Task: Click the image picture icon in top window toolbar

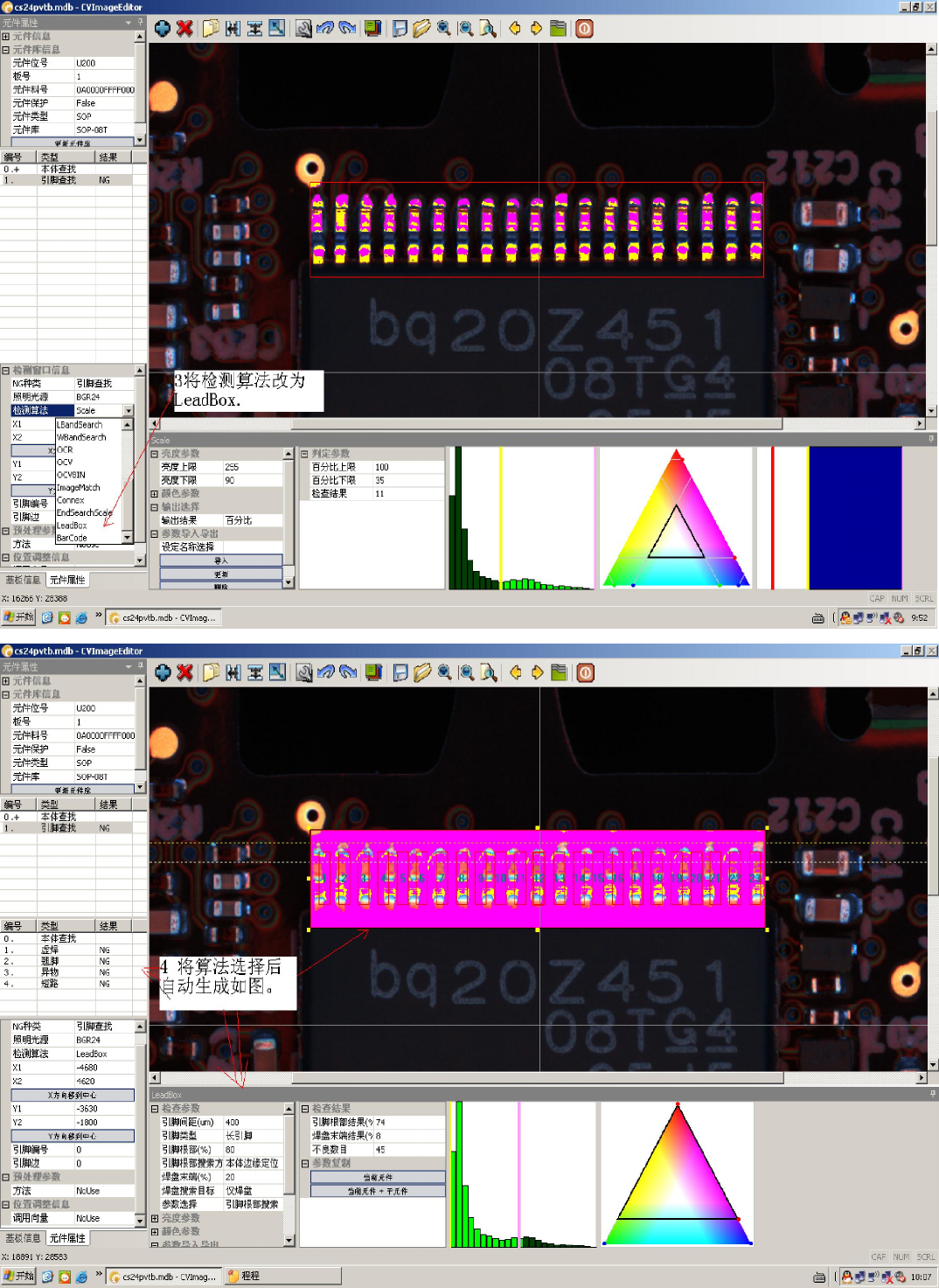Action: coord(276,28)
